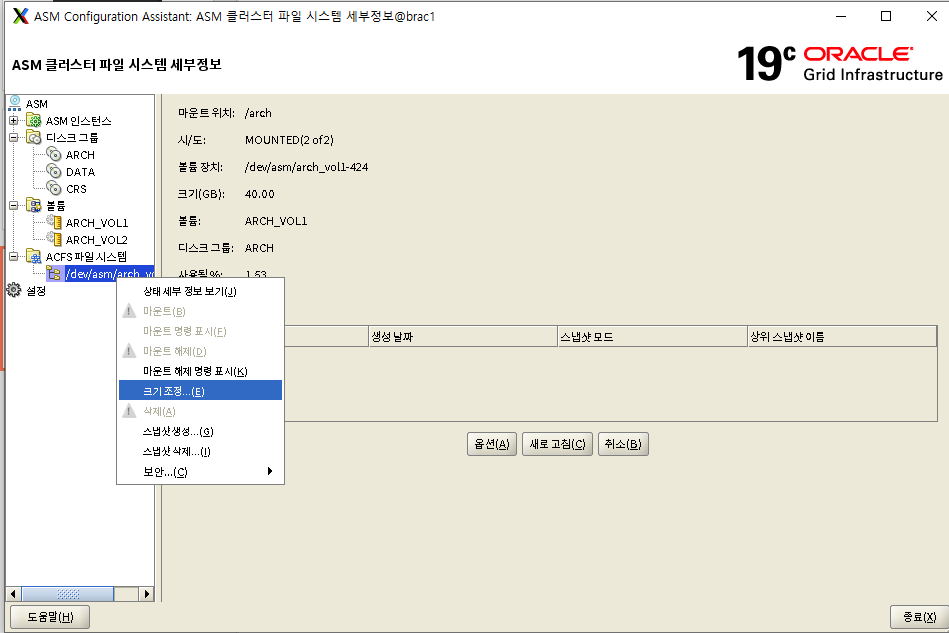
Task: Click the 취소(B) button
Action: pyautogui.click(x=623, y=444)
